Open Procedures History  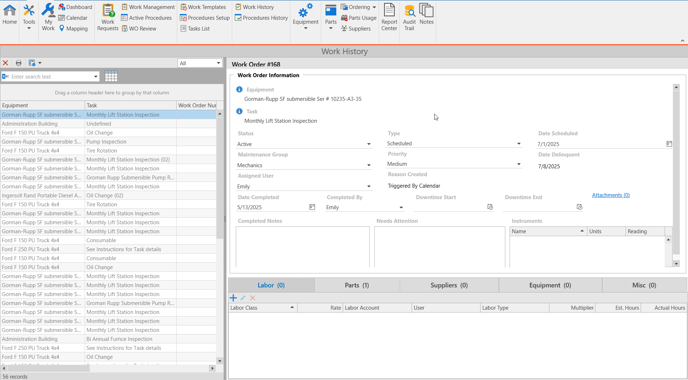(262, 18)
